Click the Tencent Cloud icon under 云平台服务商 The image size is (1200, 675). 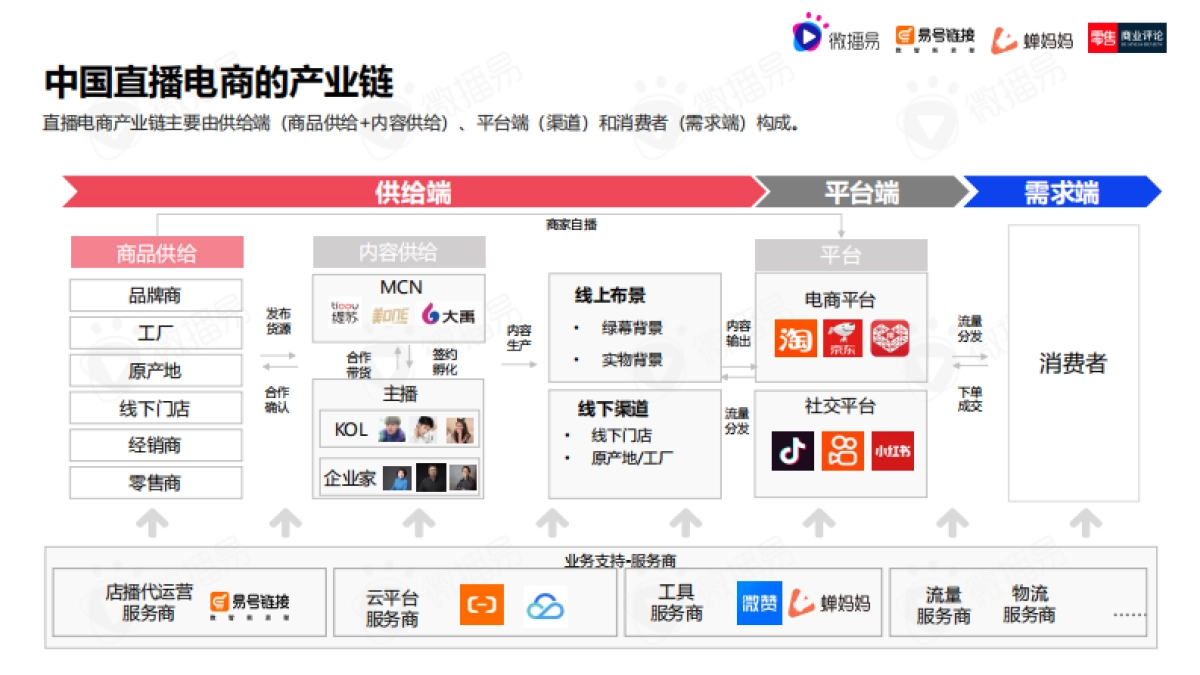point(543,604)
